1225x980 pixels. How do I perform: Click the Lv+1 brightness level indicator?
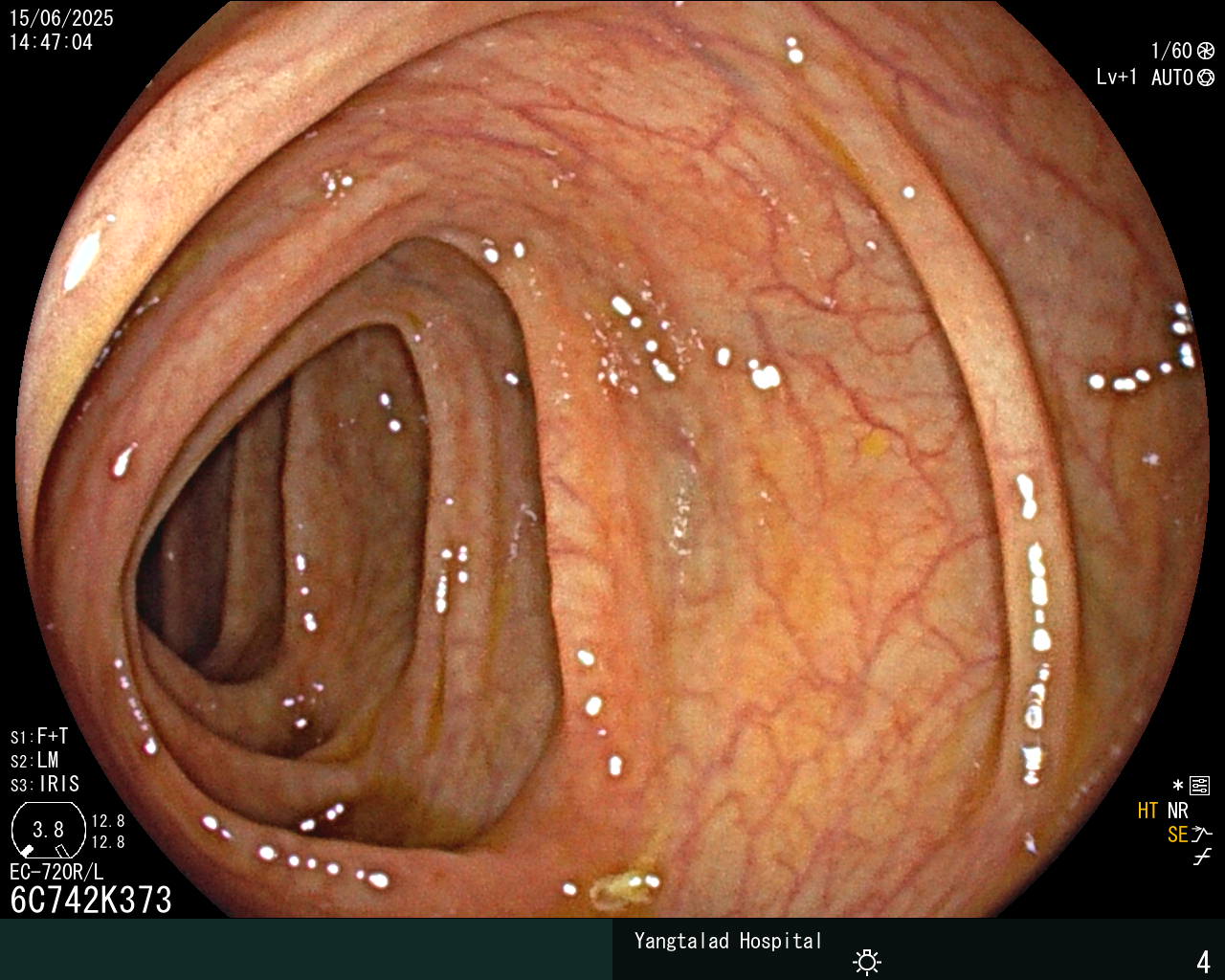1116,78
